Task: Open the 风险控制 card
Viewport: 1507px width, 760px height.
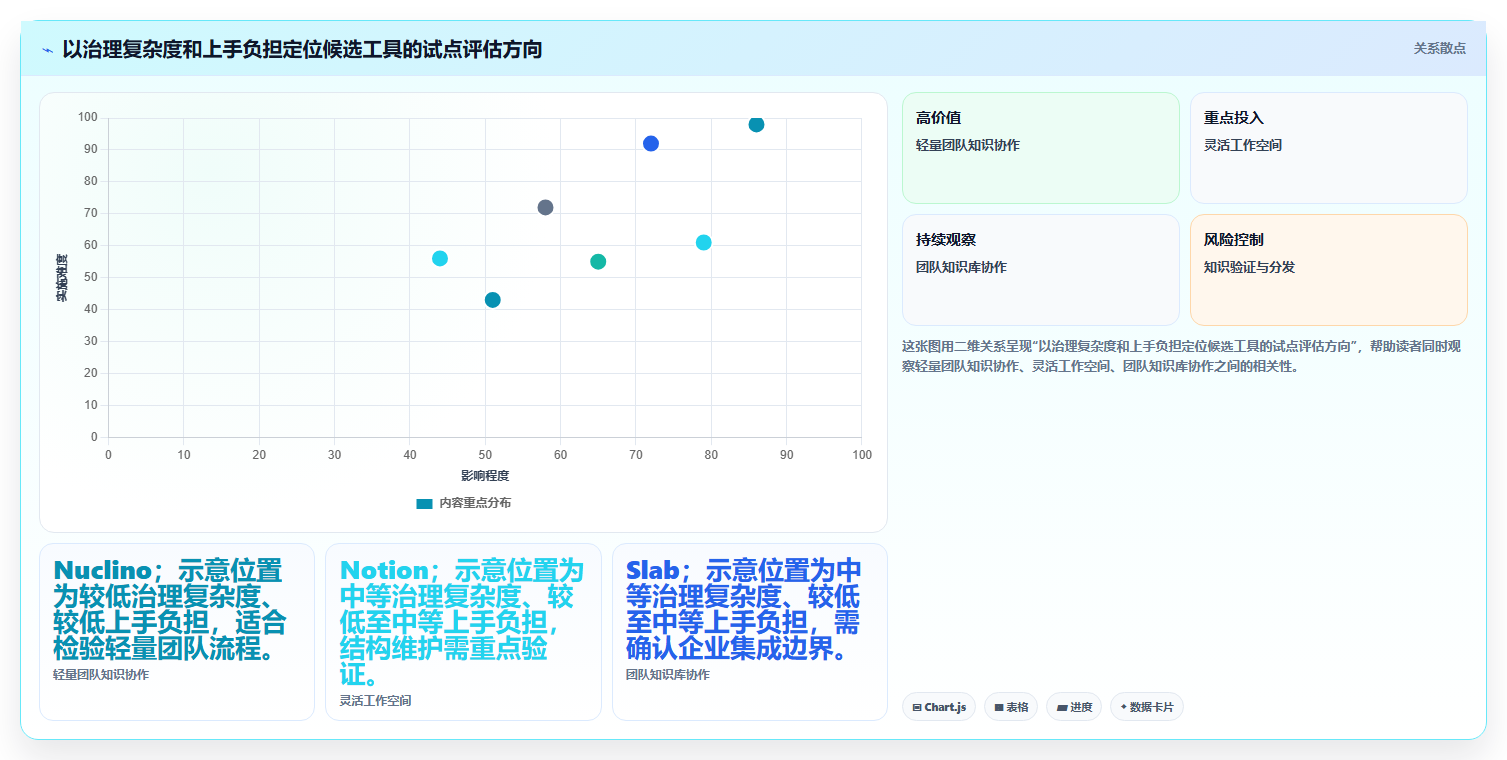Action: [1329, 270]
